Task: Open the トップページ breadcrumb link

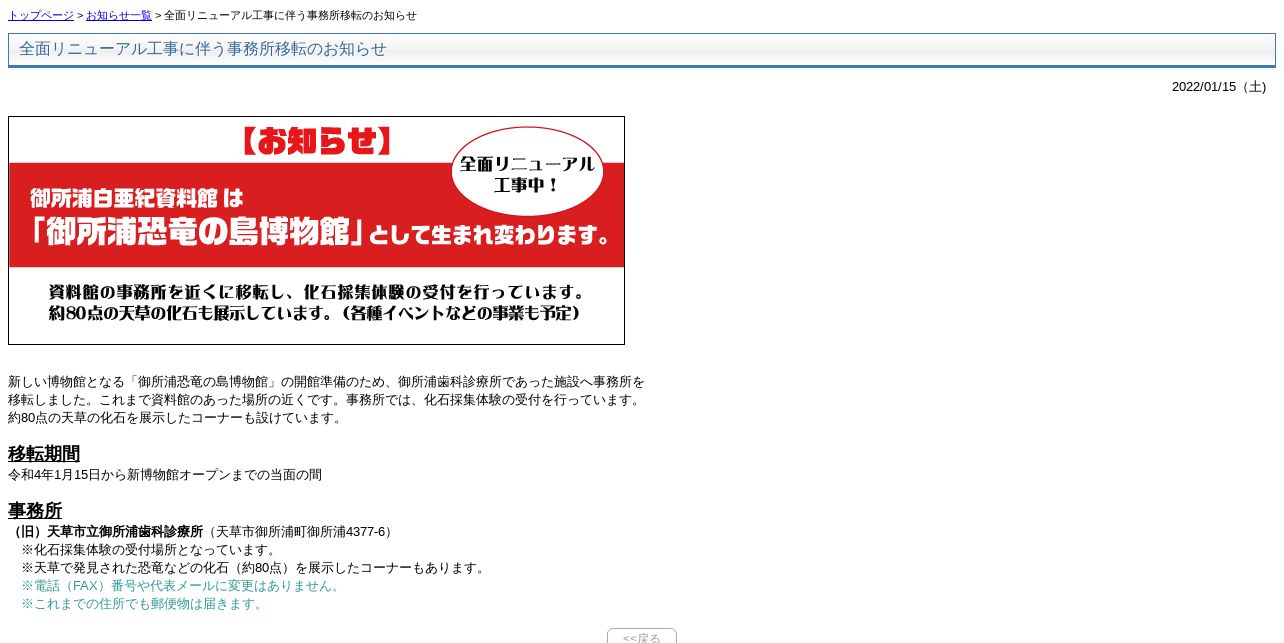Action: pos(41,16)
